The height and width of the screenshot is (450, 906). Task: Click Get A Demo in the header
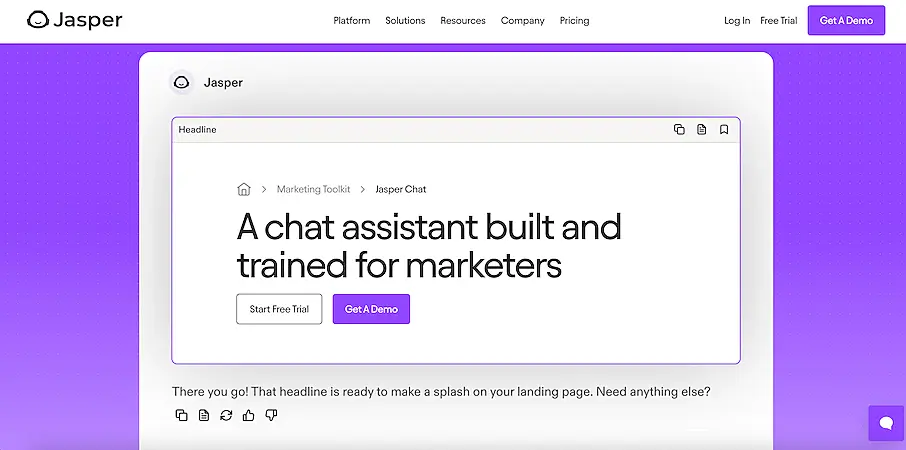846,20
